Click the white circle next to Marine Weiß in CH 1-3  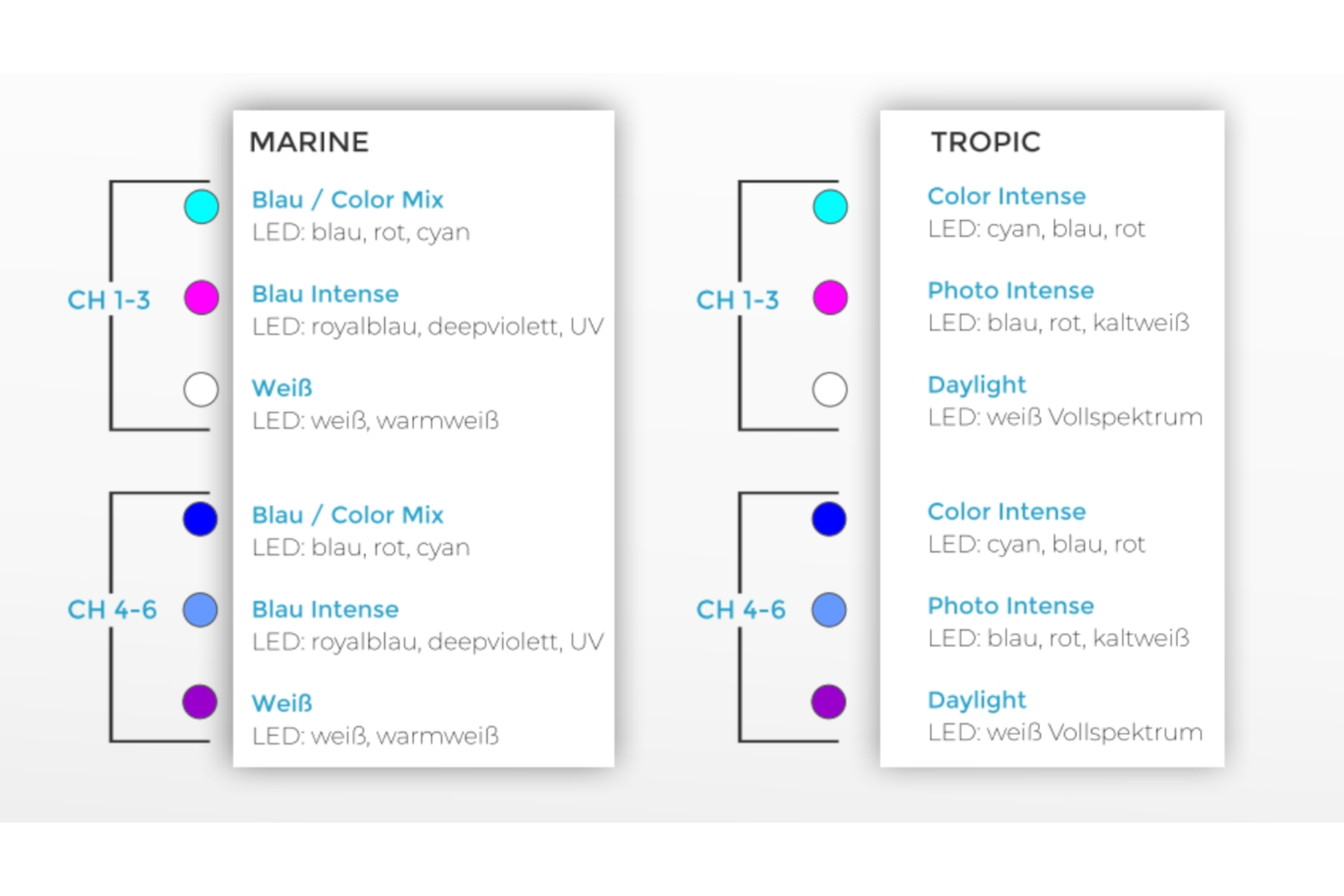pyautogui.click(x=201, y=390)
